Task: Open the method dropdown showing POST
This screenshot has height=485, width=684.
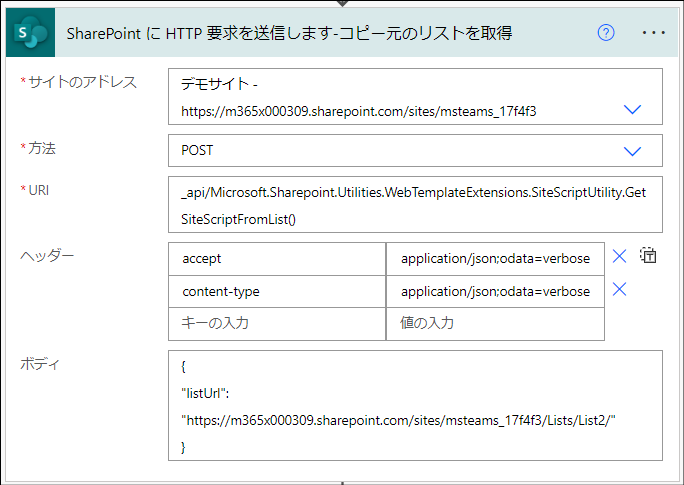Action: pyautogui.click(x=632, y=151)
